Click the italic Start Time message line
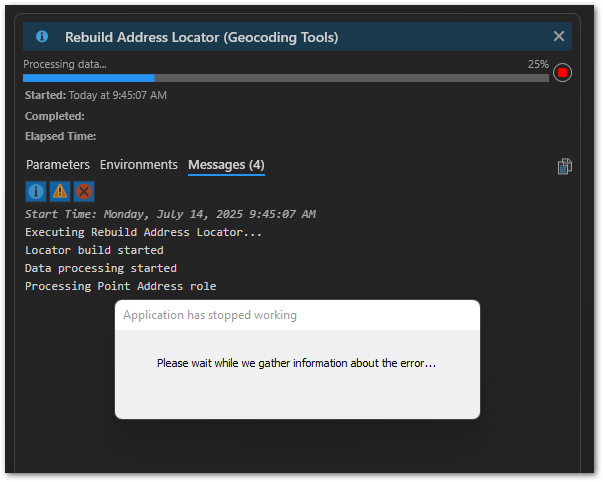The width and height of the screenshot is (603, 482). coord(170,214)
